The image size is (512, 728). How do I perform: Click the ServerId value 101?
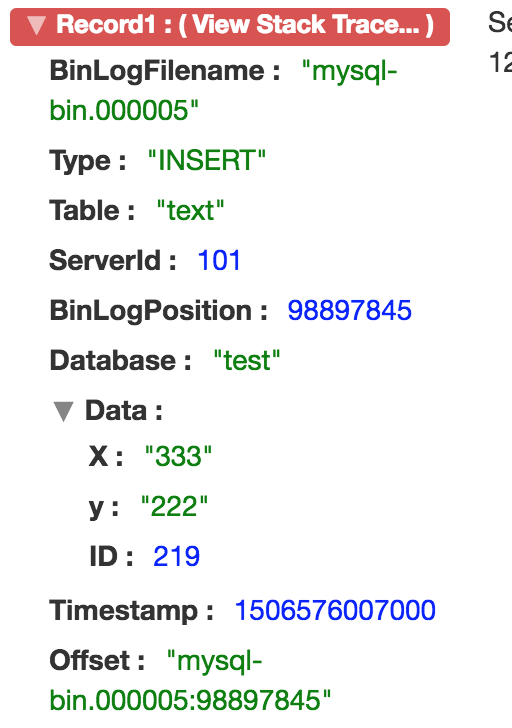pos(219,260)
